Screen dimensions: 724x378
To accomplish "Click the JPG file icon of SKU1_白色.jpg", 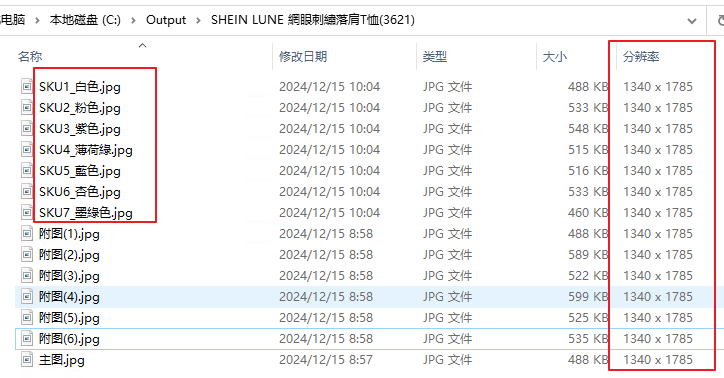I will pyautogui.click(x=27, y=86).
